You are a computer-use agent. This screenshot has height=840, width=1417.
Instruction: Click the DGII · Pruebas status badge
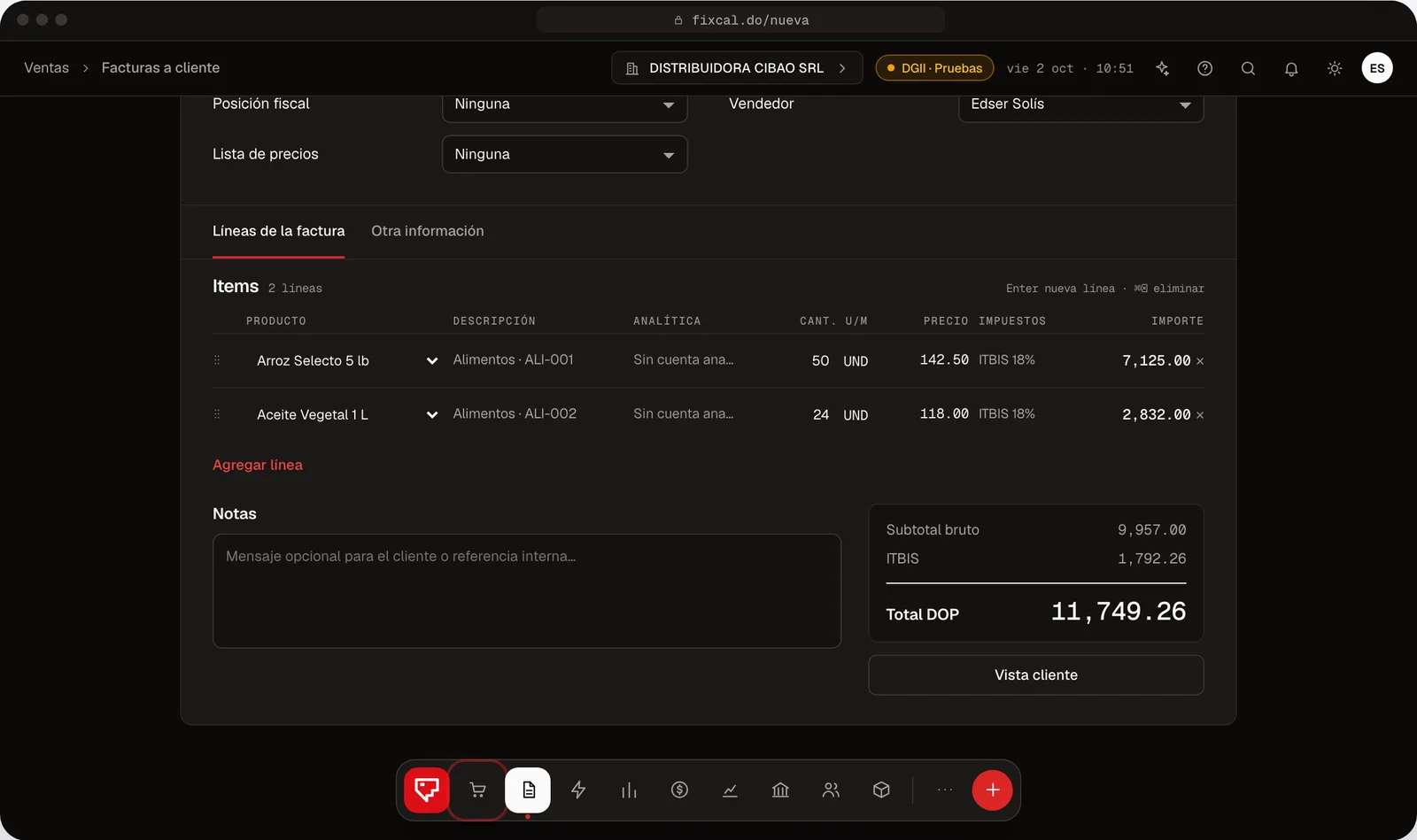[x=934, y=68]
